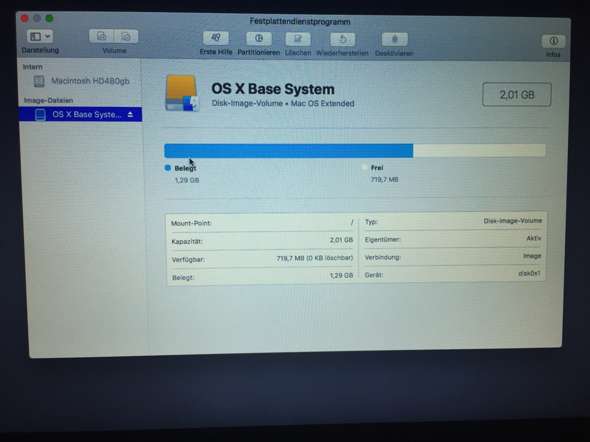Open the Darstellung sidebar view dropdown

click(40, 36)
